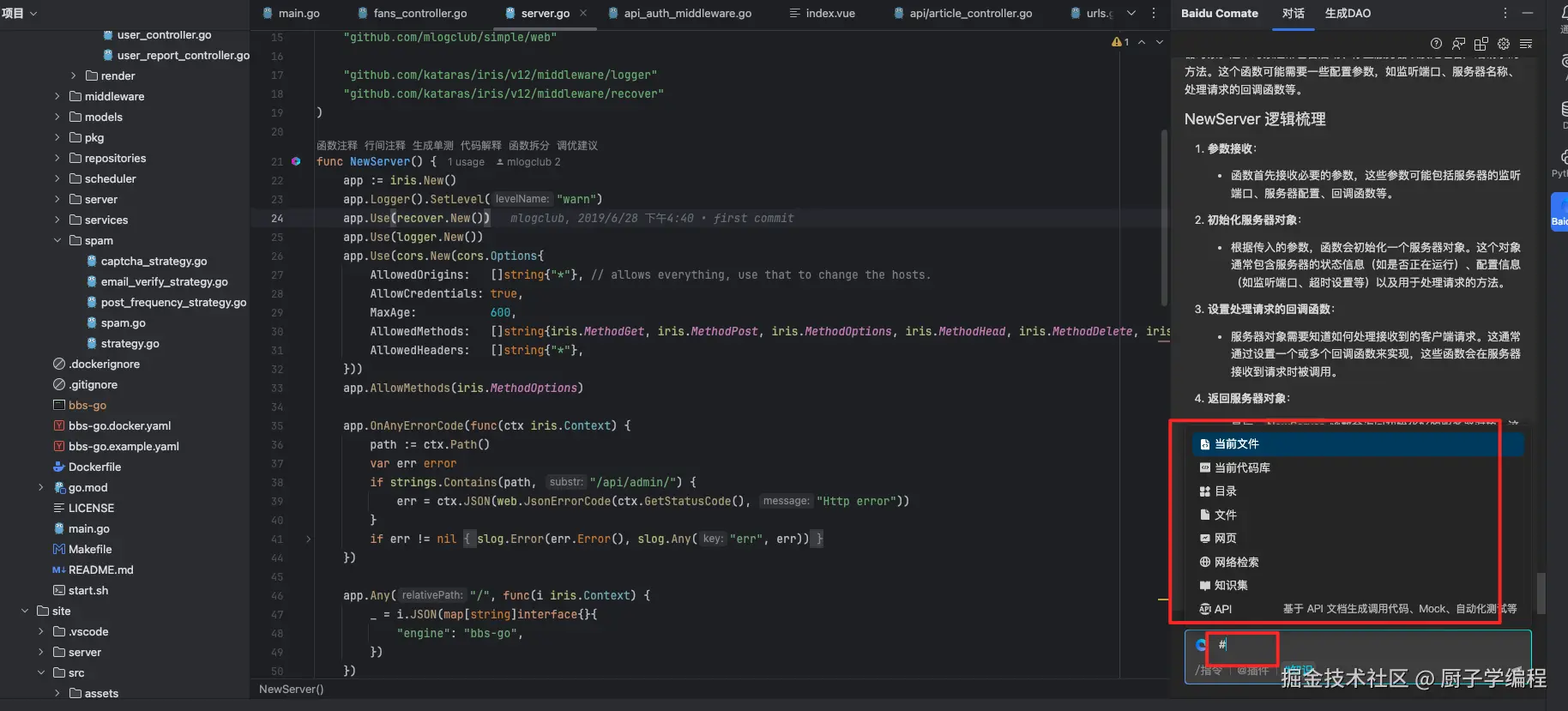Open Comate settings gear icon

tap(1504, 44)
